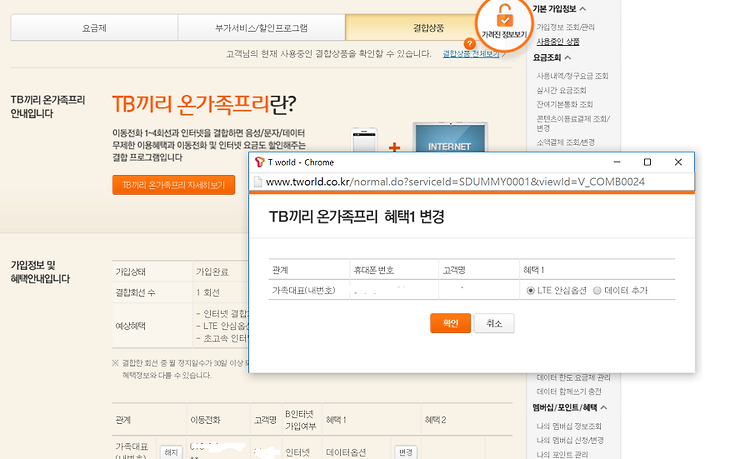The width and height of the screenshot is (750, 459).
Task: Cancel the popup with 취소 button
Action: click(494, 323)
